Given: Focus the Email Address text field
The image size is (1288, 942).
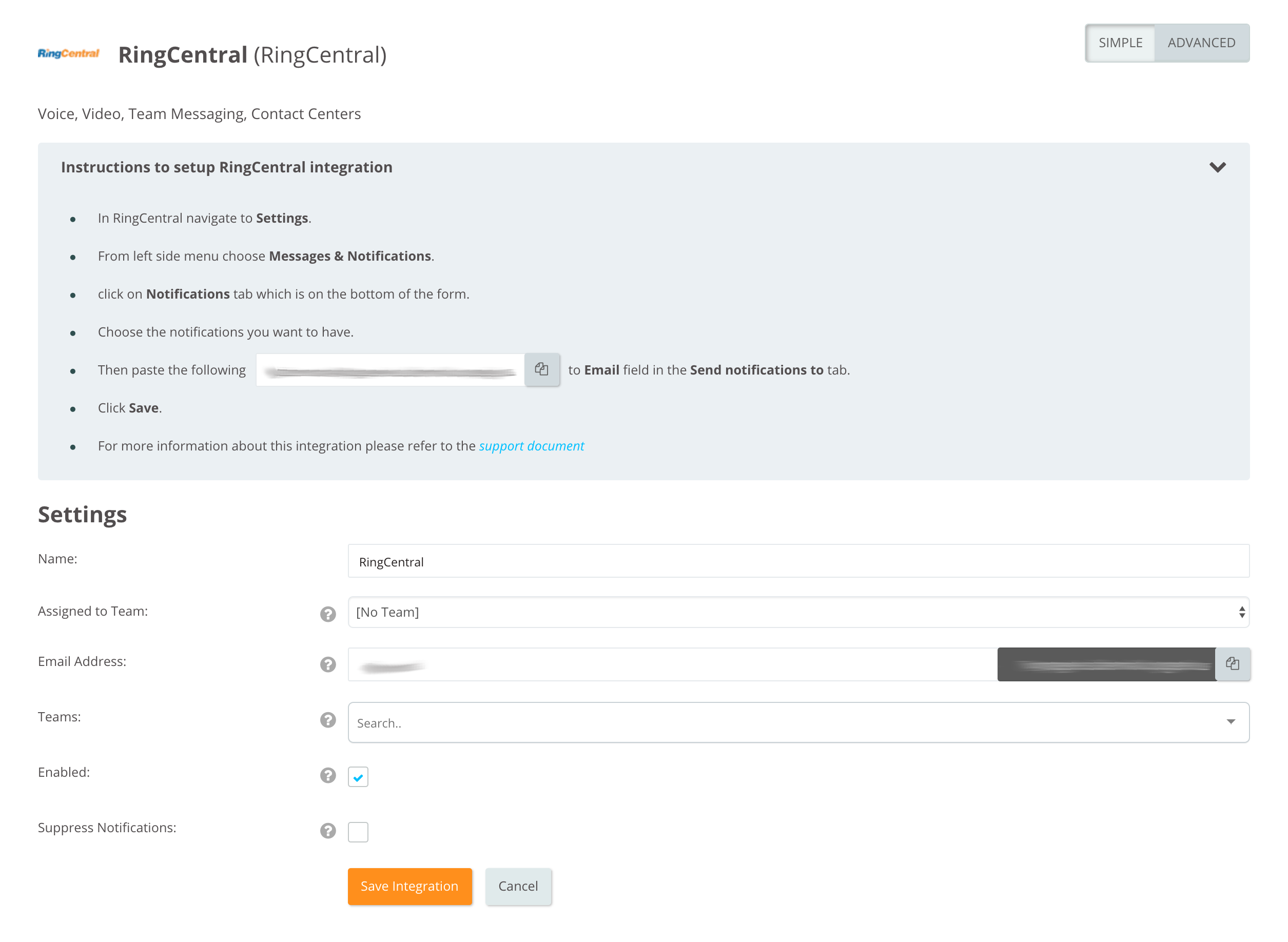Looking at the screenshot, I should click(x=673, y=665).
